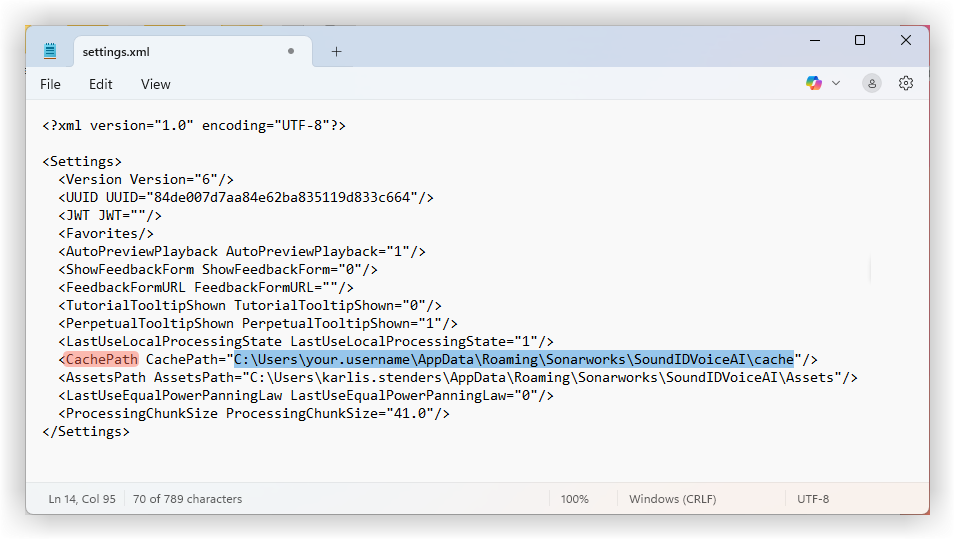Image resolution: width=955 pixels, height=540 pixels.
Task: Close the Notepad window
Action: 906,40
